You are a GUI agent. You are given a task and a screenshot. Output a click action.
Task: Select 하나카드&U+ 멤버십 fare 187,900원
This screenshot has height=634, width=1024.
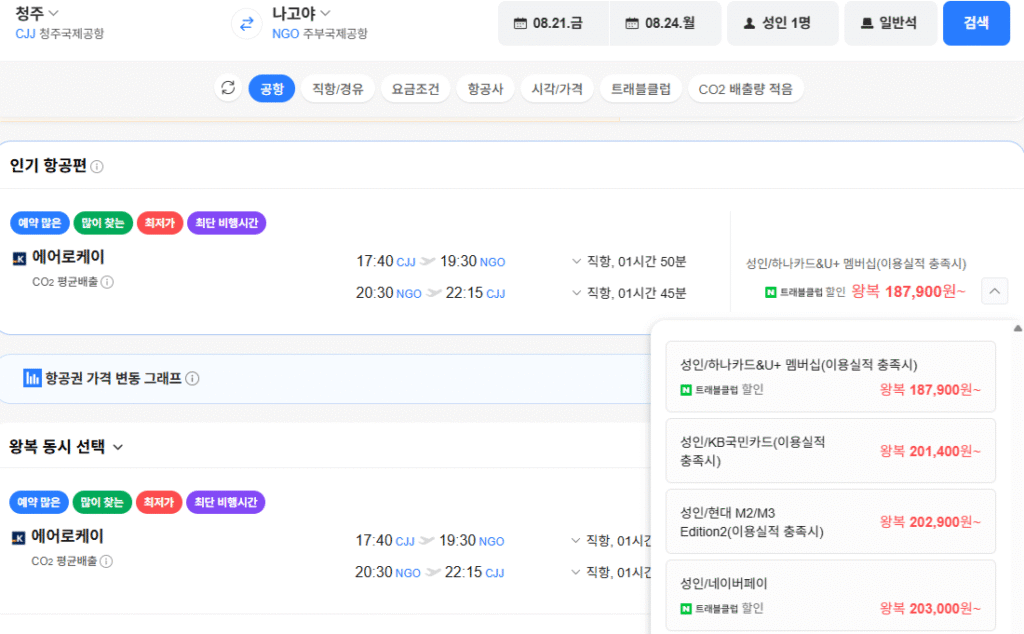[831, 377]
